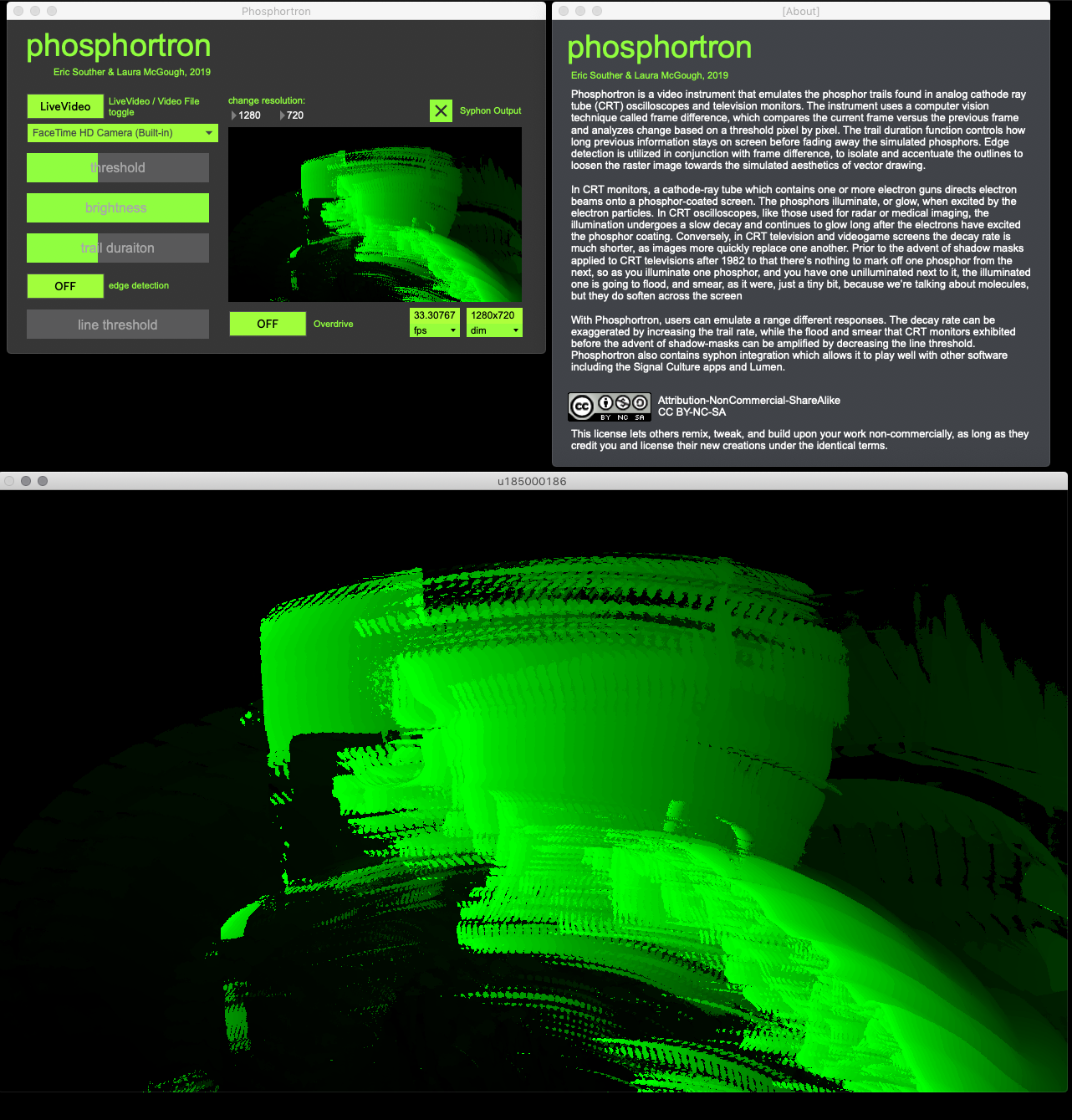The width and height of the screenshot is (1072, 1120).
Task: Click the NC non-commercial license icon
Action: [621, 405]
